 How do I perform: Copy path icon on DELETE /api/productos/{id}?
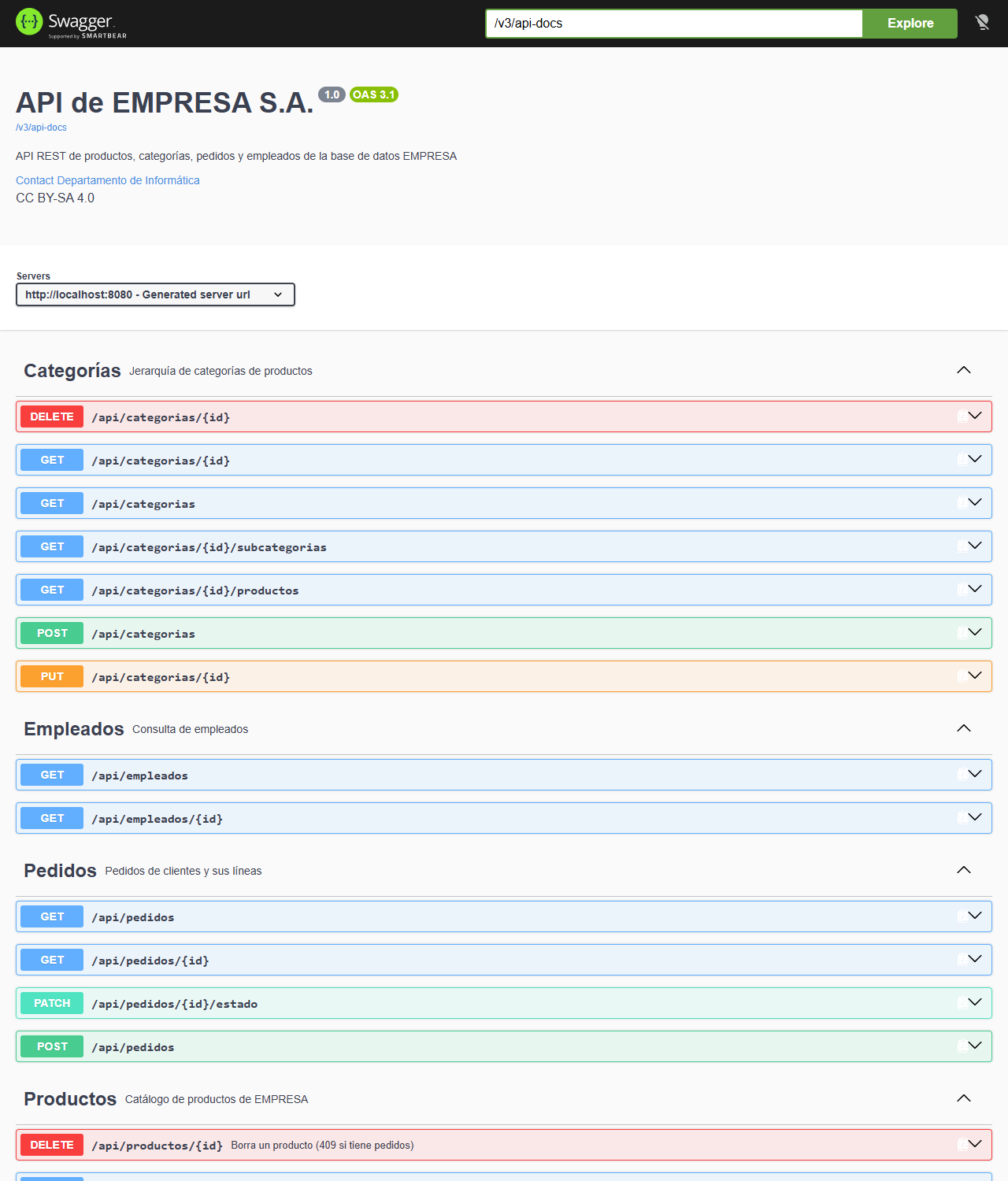pyautogui.click(x=962, y=1145)
